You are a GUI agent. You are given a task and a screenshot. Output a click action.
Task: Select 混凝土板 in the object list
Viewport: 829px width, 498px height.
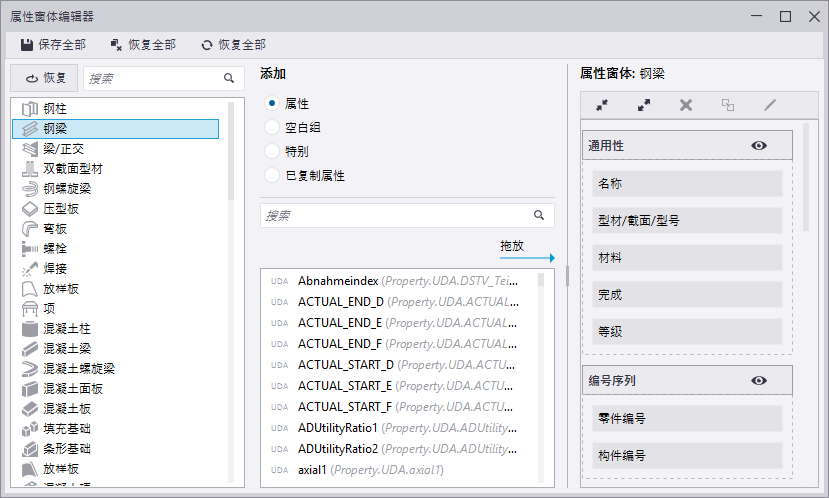(x=115, y=409)
